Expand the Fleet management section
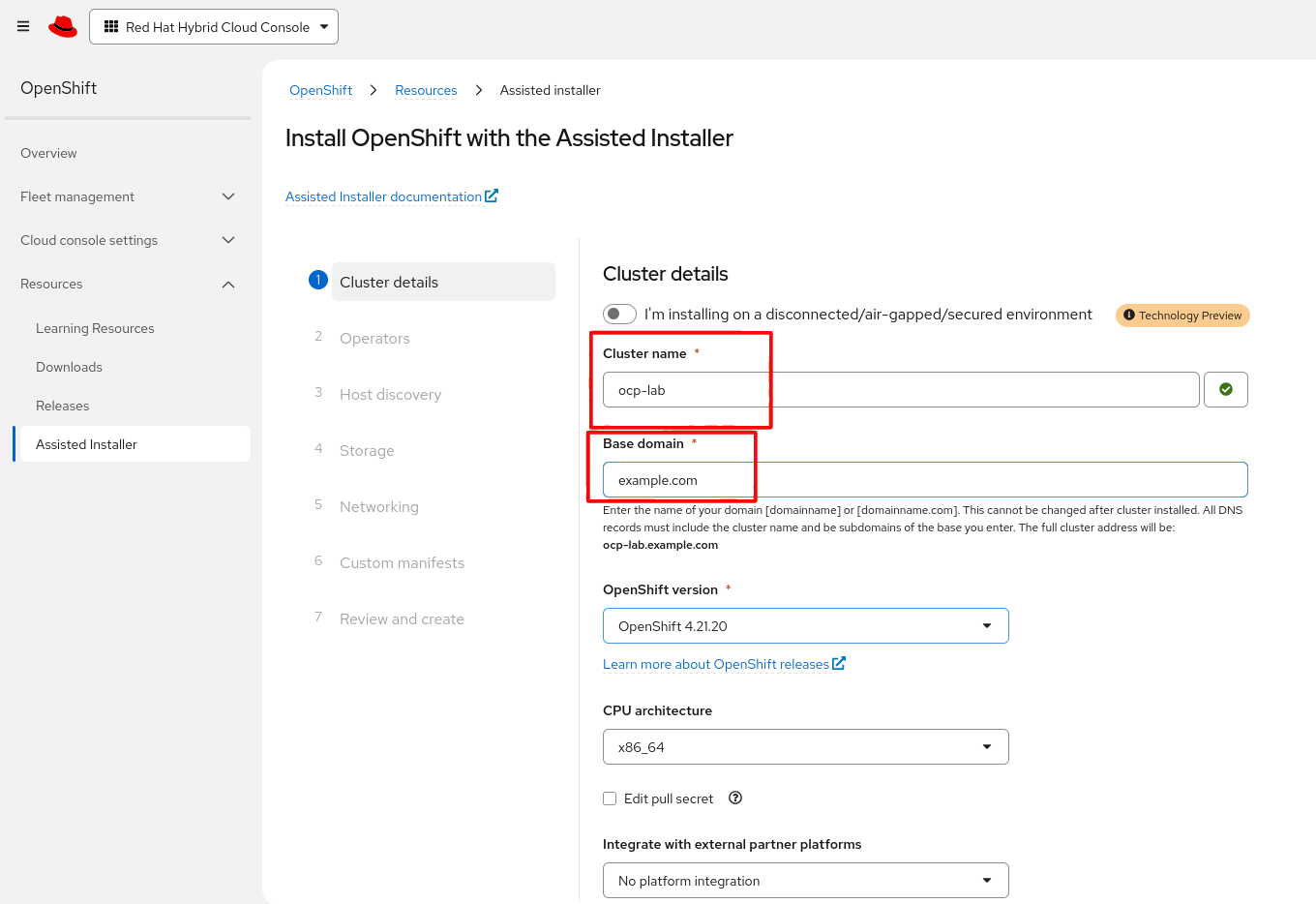This screenshot has width=1316, height=904. coord(128,196)
